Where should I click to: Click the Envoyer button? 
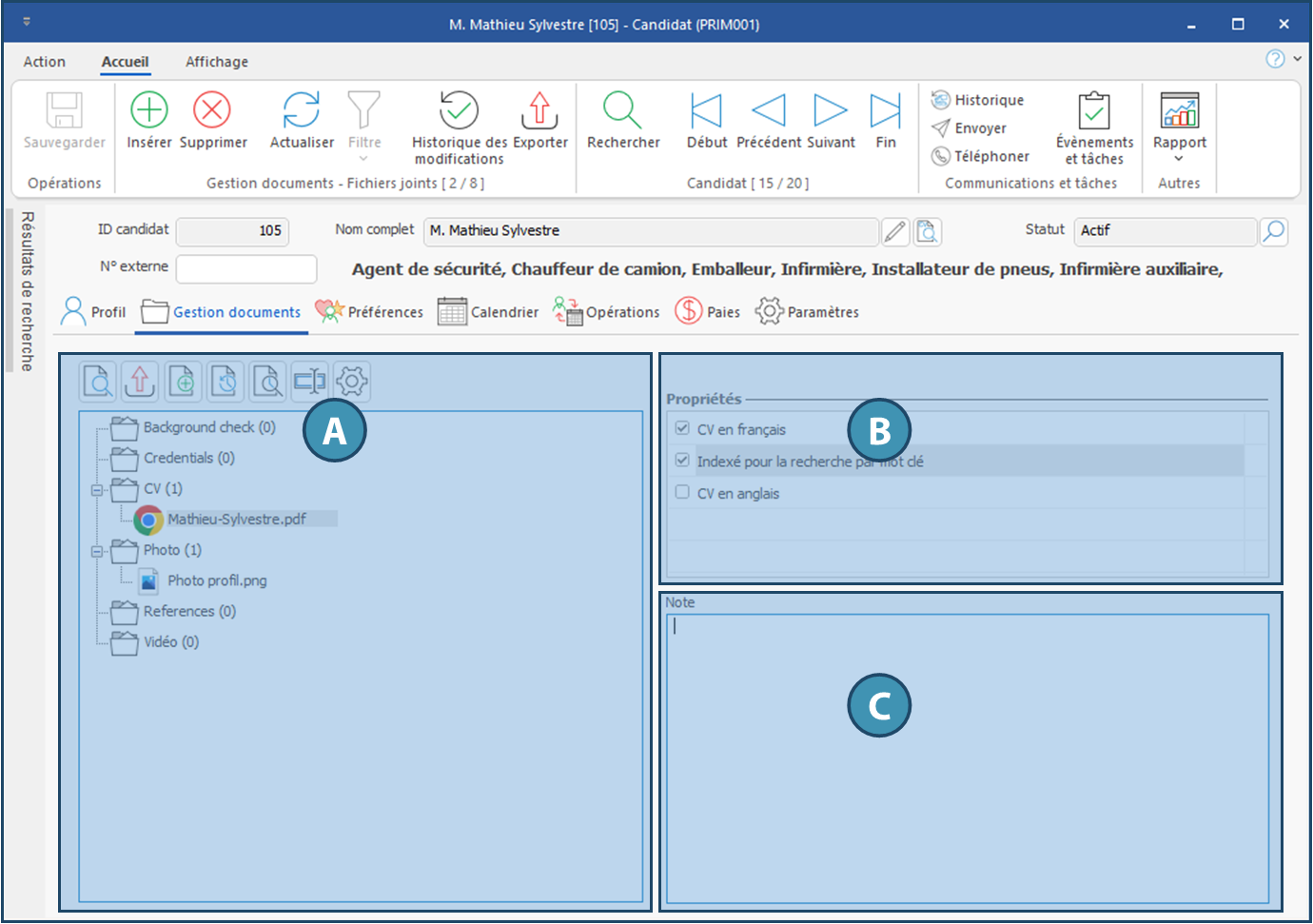969,128
